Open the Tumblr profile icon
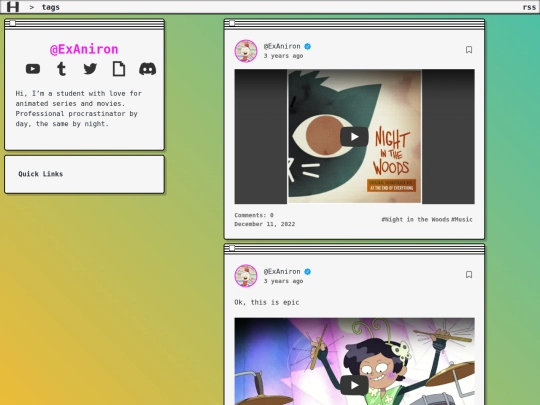Screen dimensions: 540x405 [x=62, y=69]
